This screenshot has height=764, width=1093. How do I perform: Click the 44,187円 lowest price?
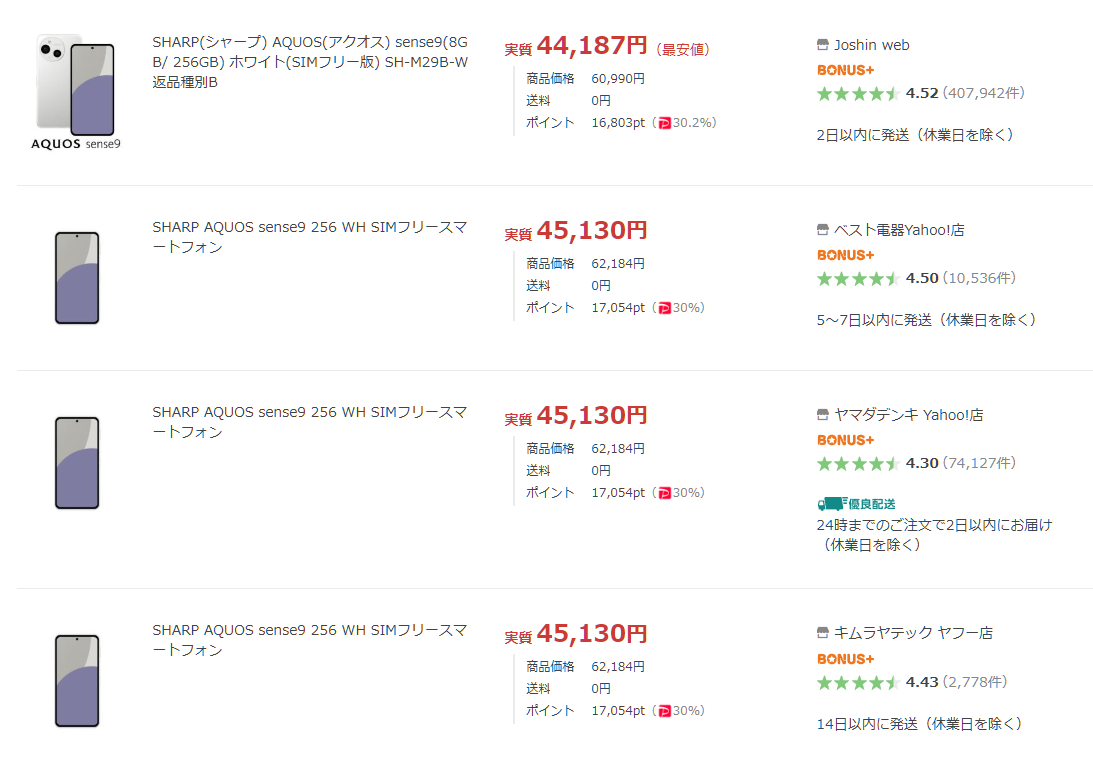[592, 46]
